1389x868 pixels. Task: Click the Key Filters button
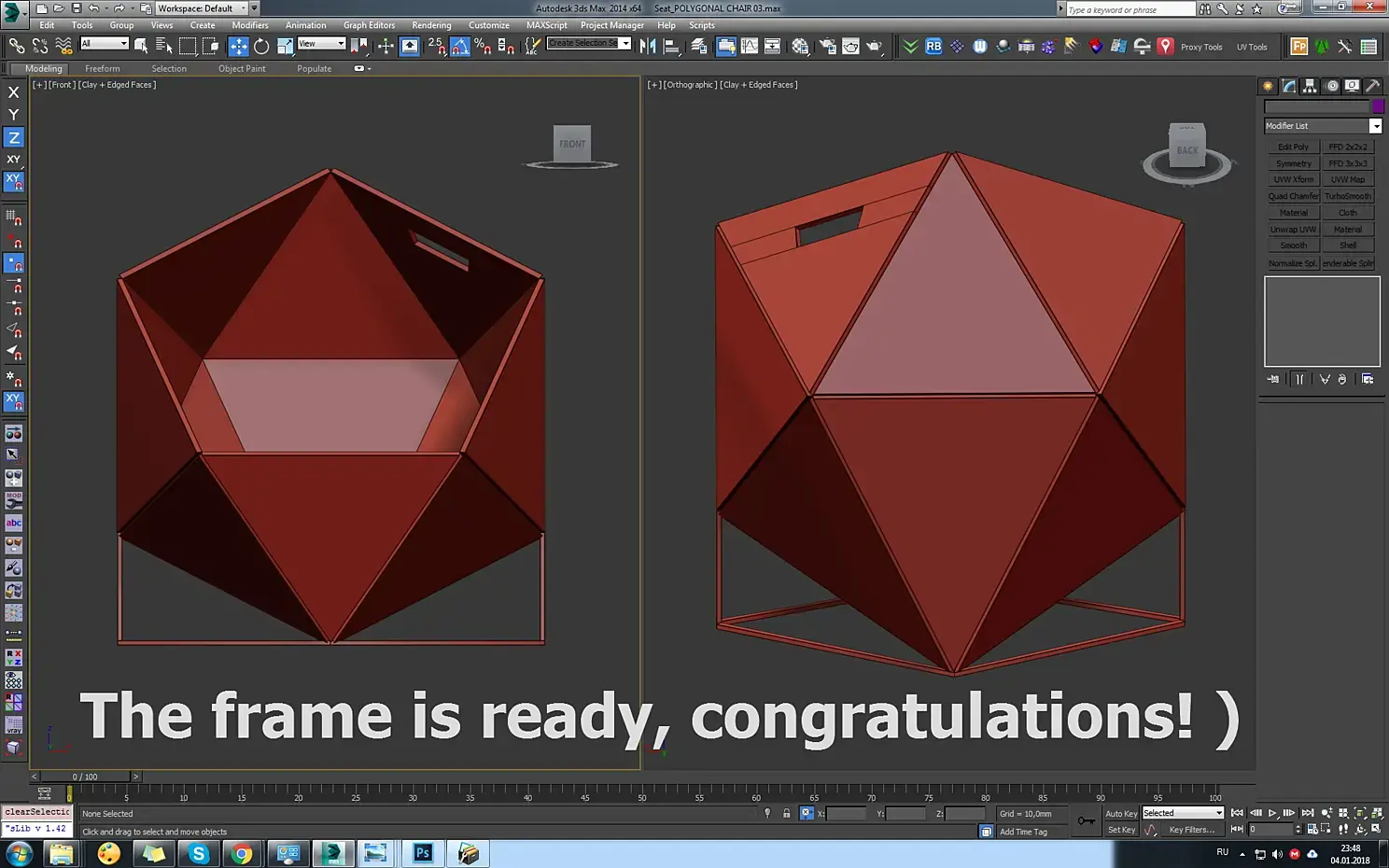[1192, 830]
